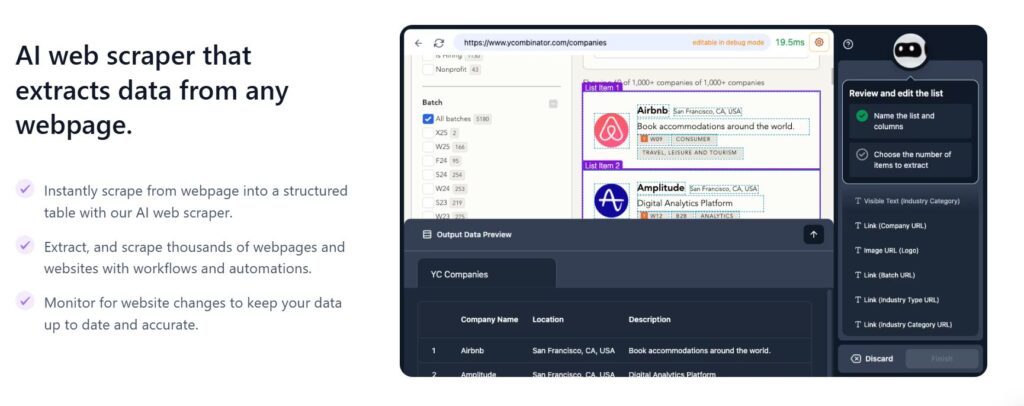Tick the Nonprofit filter checkbox

click(x=428, y=70)
